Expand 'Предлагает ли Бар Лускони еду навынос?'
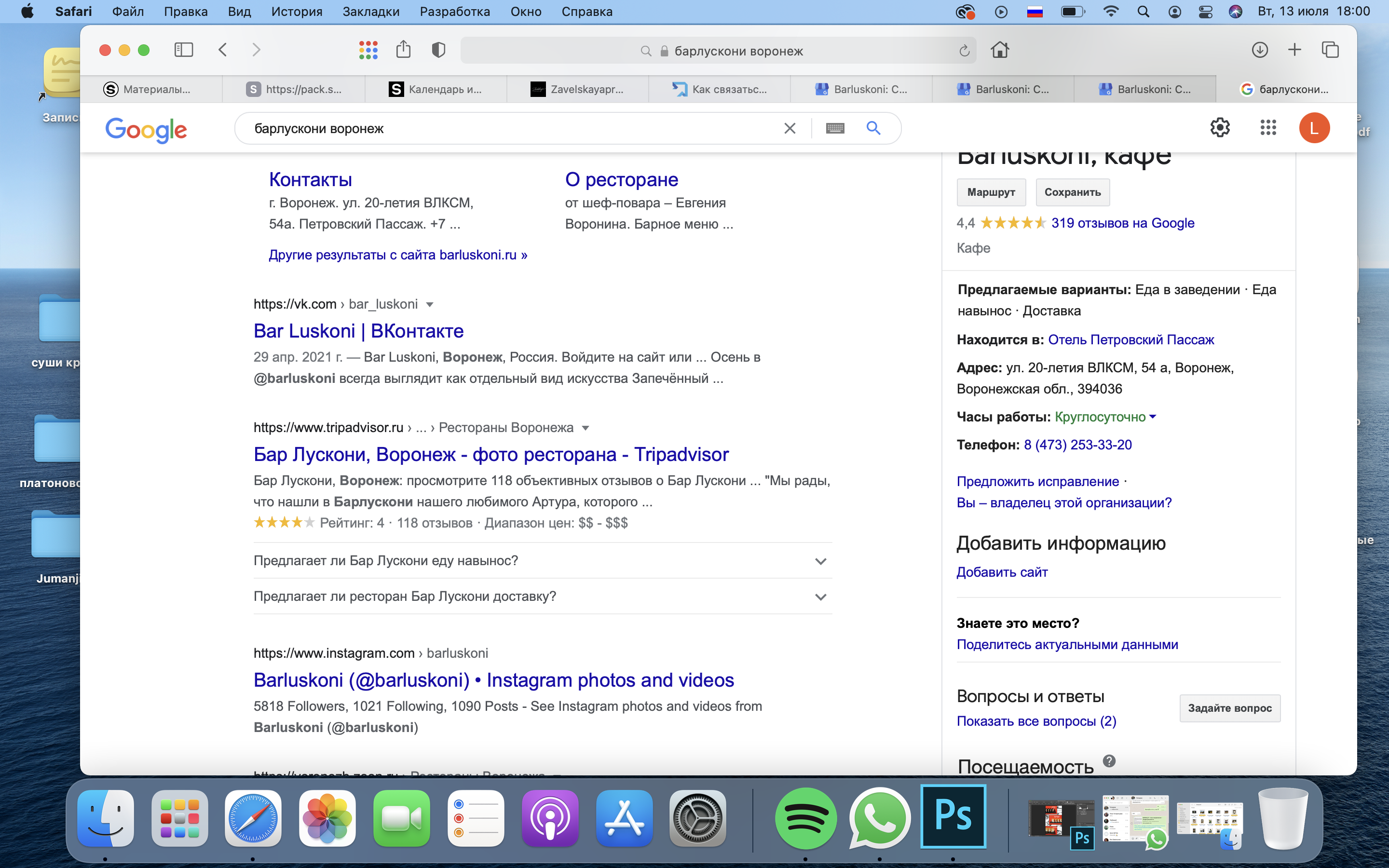The image size is (1389, 868). 543,561
